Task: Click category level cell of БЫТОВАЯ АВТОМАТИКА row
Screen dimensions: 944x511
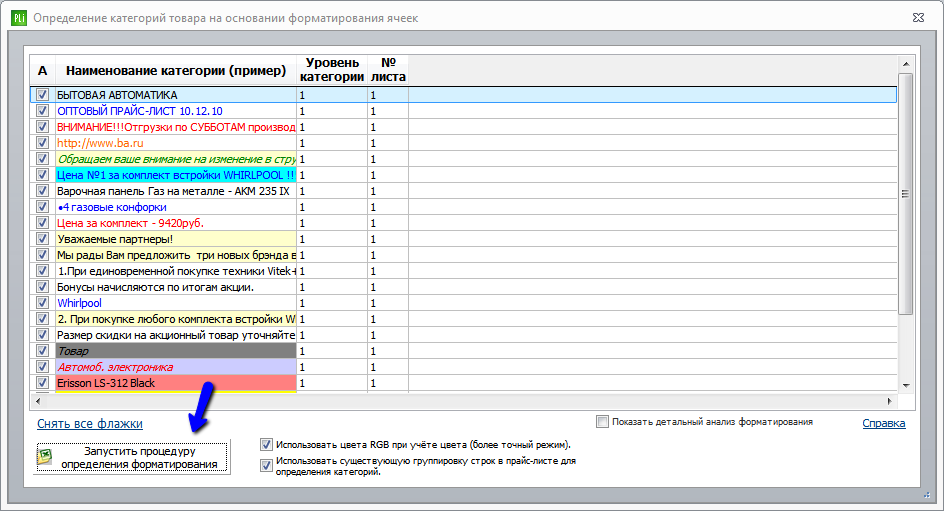Action: click(x=332, y=95)
